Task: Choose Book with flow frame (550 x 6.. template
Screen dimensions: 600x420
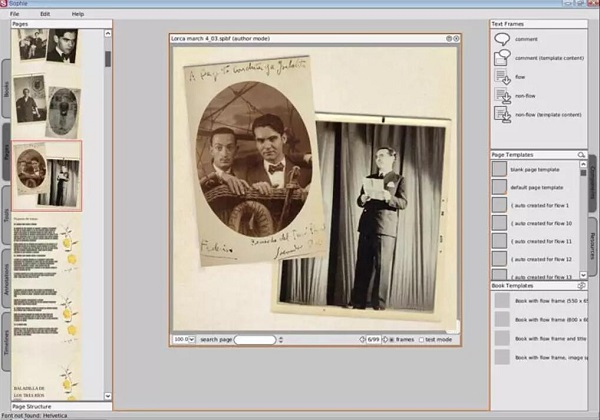Action: [x=540, y=301]
